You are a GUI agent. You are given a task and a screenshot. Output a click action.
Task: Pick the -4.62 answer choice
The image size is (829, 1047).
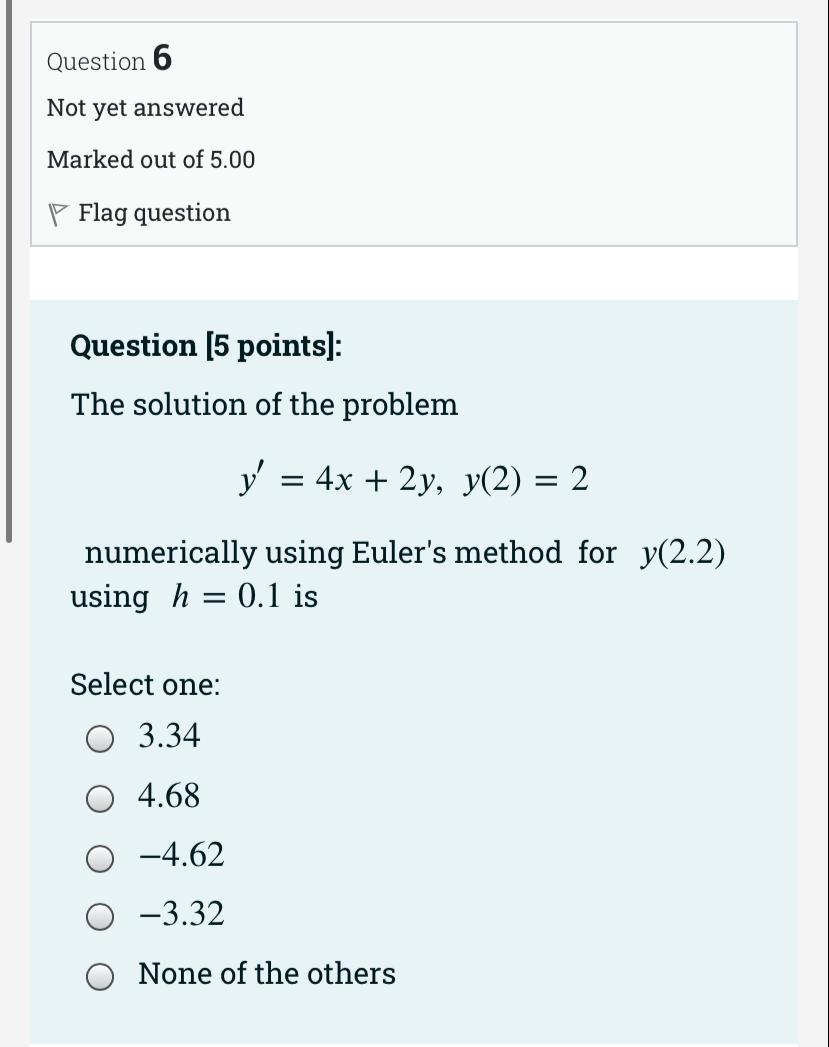(x=100, y=856)
